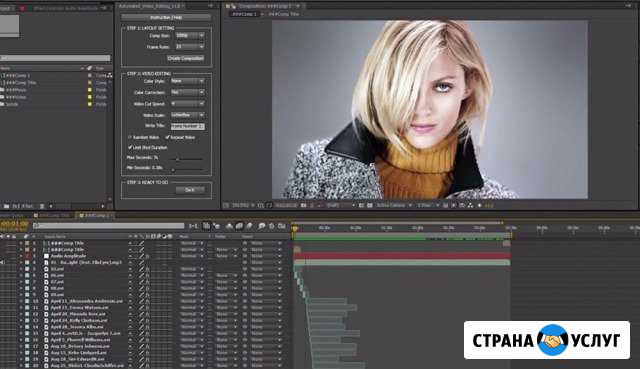Click the Comp Mini-Flowchart icon beside search
Image resolution: width=640 pixels, height=369 pixels.
tap(193, 226)
